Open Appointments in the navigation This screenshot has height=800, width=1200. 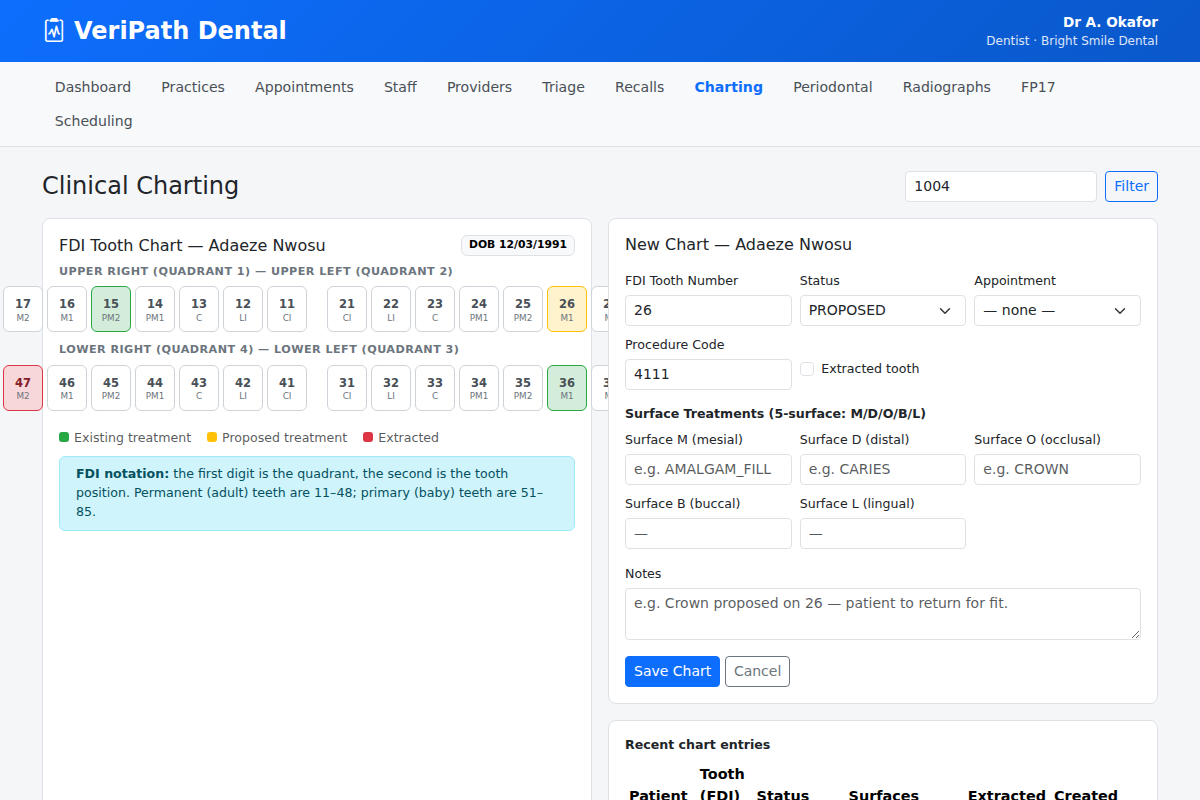[304, 87]
